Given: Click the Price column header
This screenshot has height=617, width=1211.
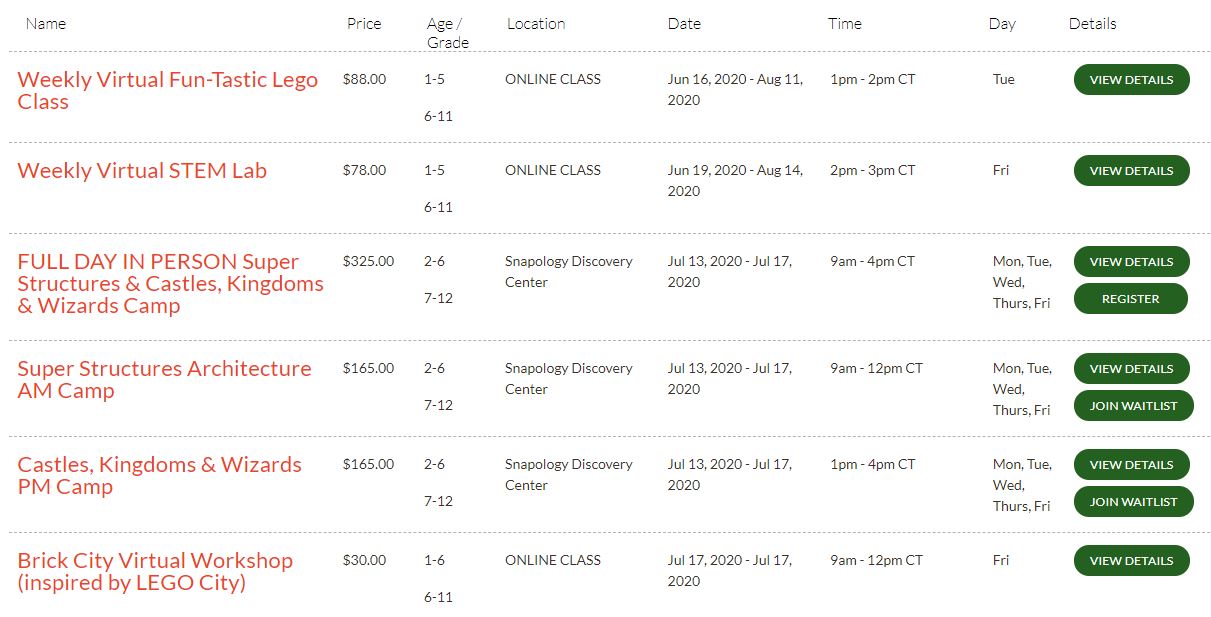Looking at the screenshot, I should point(364,23).
